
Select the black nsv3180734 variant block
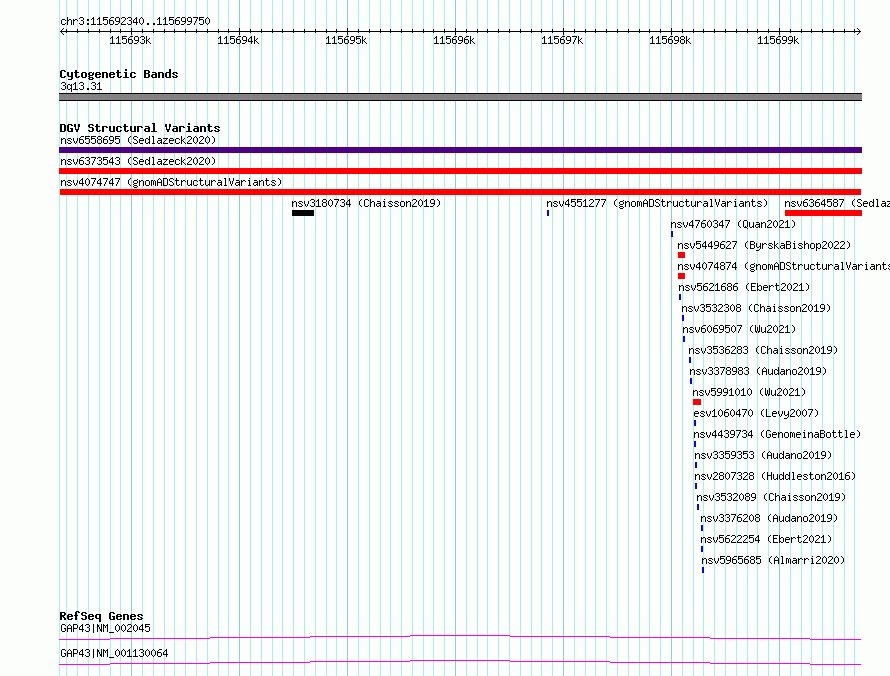(x=303, y=213)
